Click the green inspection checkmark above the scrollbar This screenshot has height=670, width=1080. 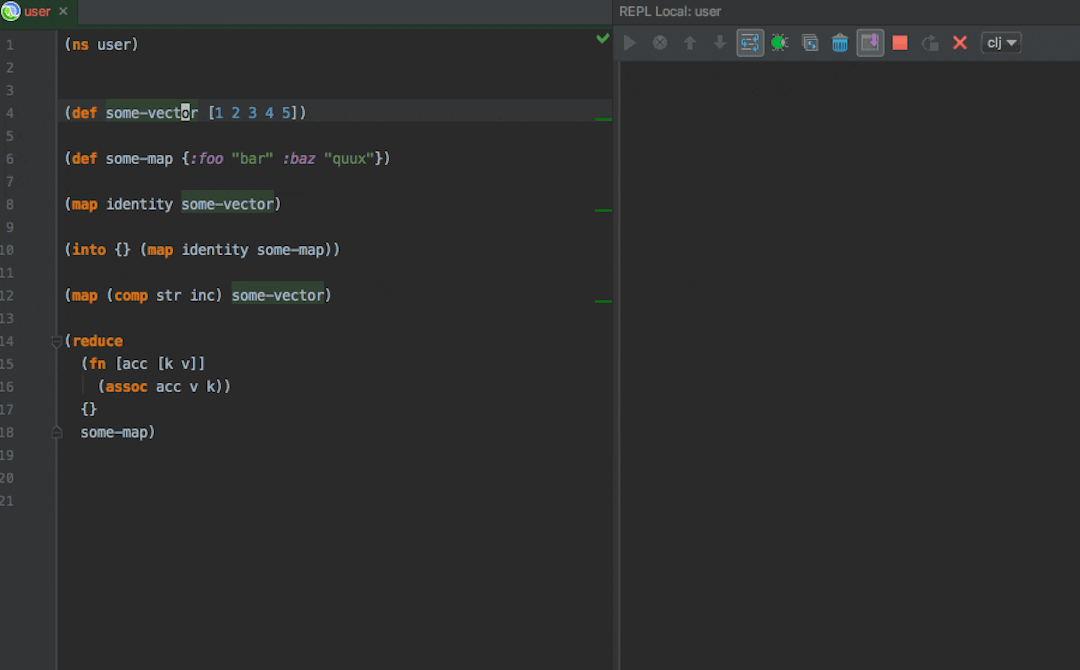pos(602,38)
